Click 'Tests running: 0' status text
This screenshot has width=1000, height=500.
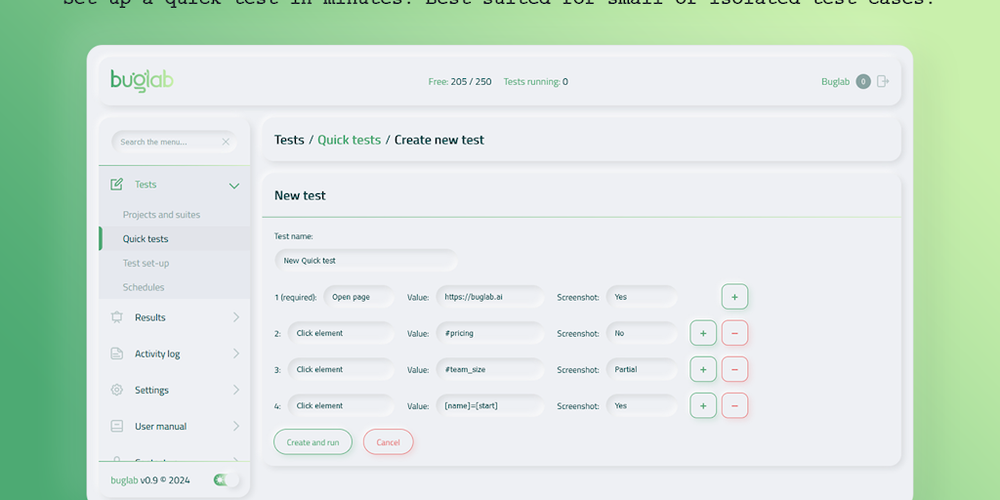pos(536,82)
